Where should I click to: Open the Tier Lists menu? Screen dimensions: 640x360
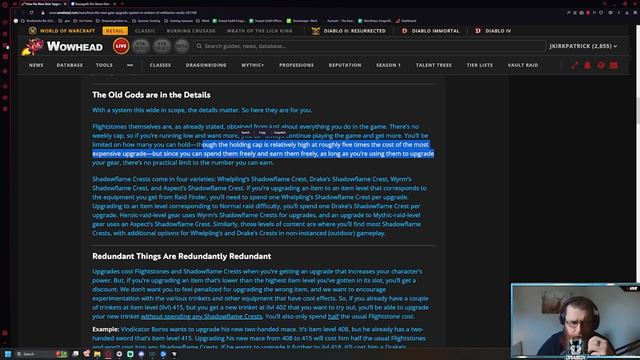(480, 65)
